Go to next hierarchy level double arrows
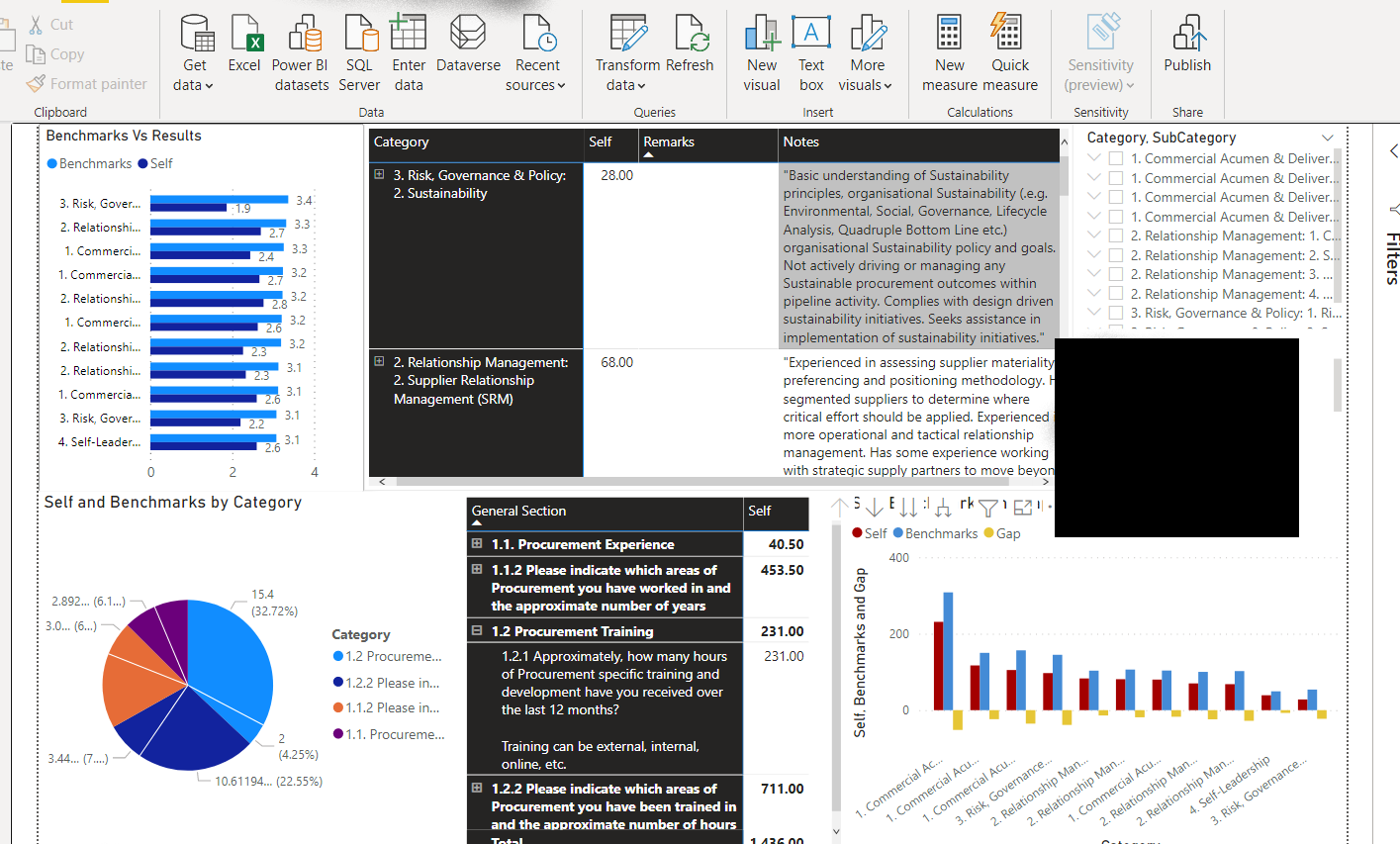The image size is (1400, 844). 908,508
